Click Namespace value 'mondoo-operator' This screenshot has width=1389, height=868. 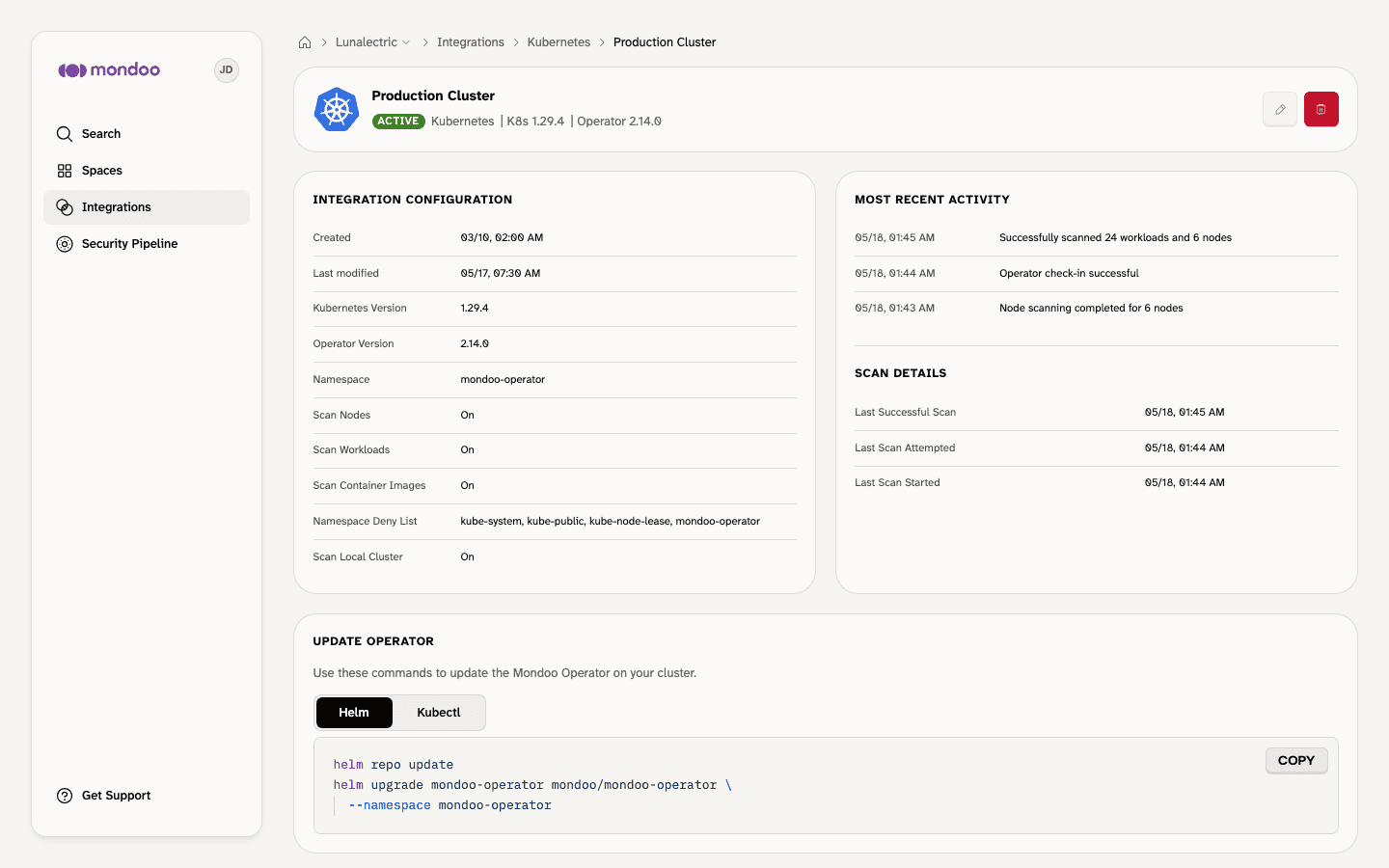(x=503, y=379)
